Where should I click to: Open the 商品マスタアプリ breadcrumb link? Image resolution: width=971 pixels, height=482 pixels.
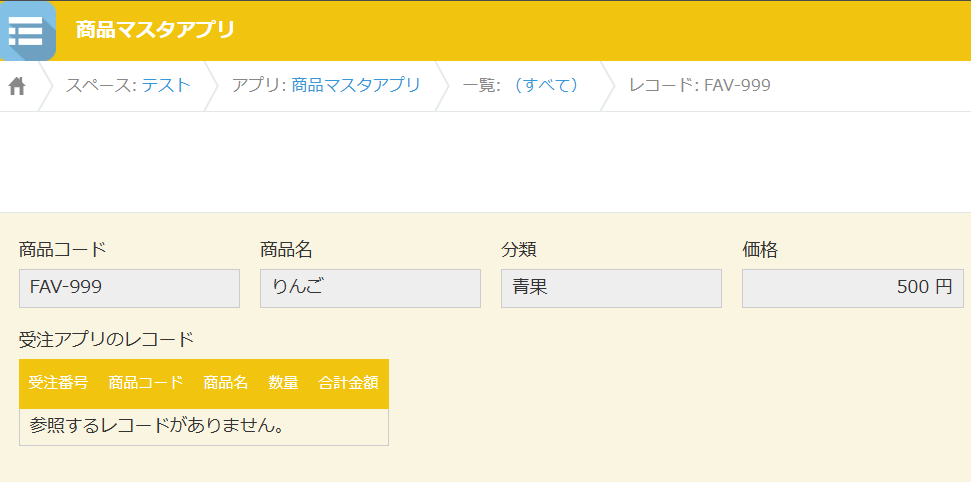[x=356, y=85]
